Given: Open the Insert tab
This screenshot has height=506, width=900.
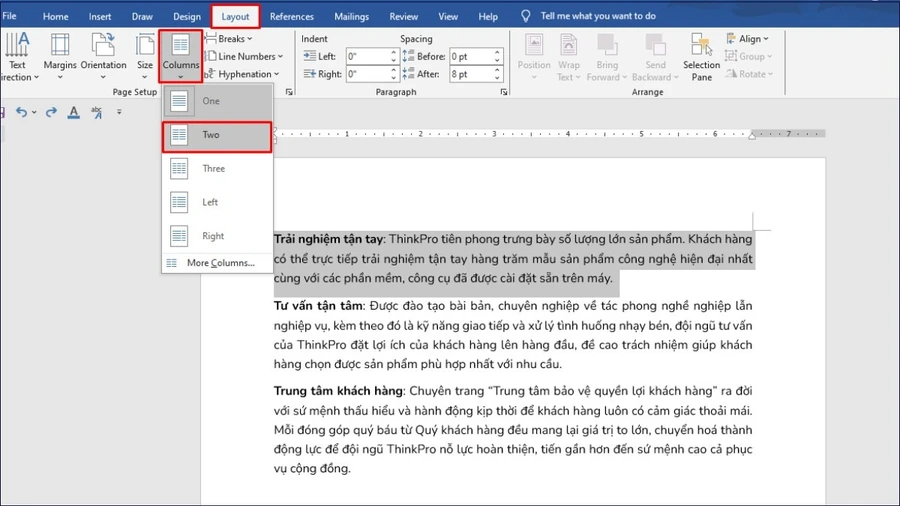Looking at the screenshot, I should 100,16.
